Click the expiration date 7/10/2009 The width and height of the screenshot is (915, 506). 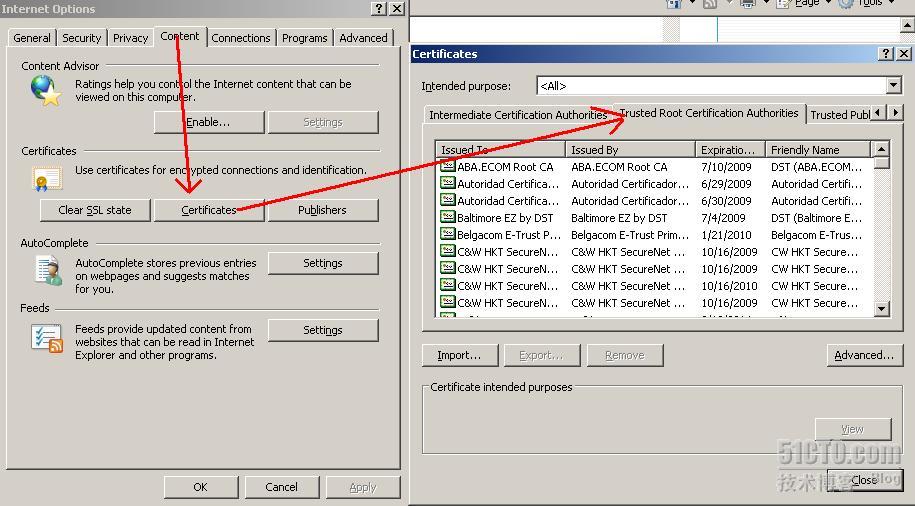coord(726,167)
